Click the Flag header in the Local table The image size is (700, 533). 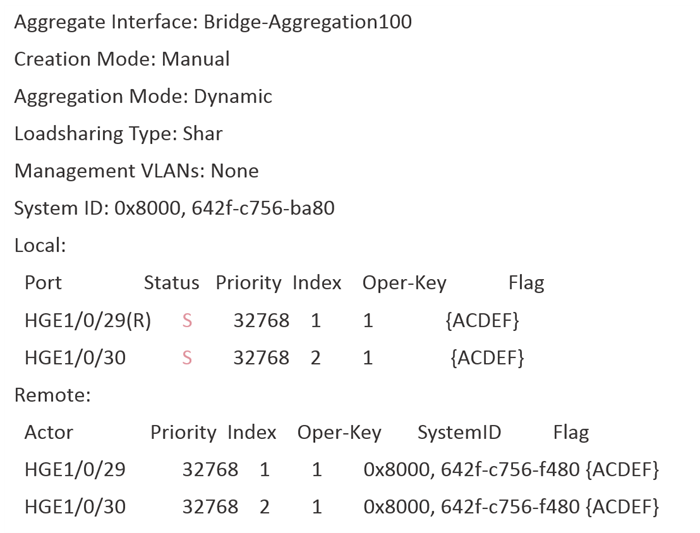(x=526, y=283)
